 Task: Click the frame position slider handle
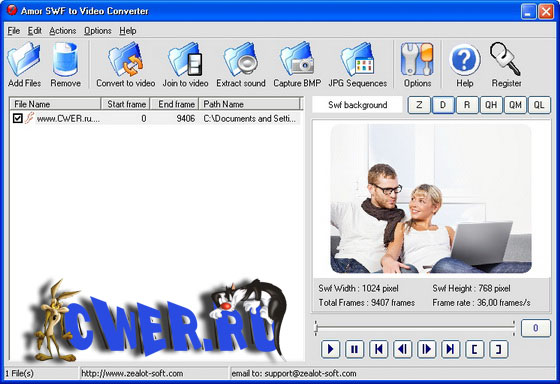point(316,328)
